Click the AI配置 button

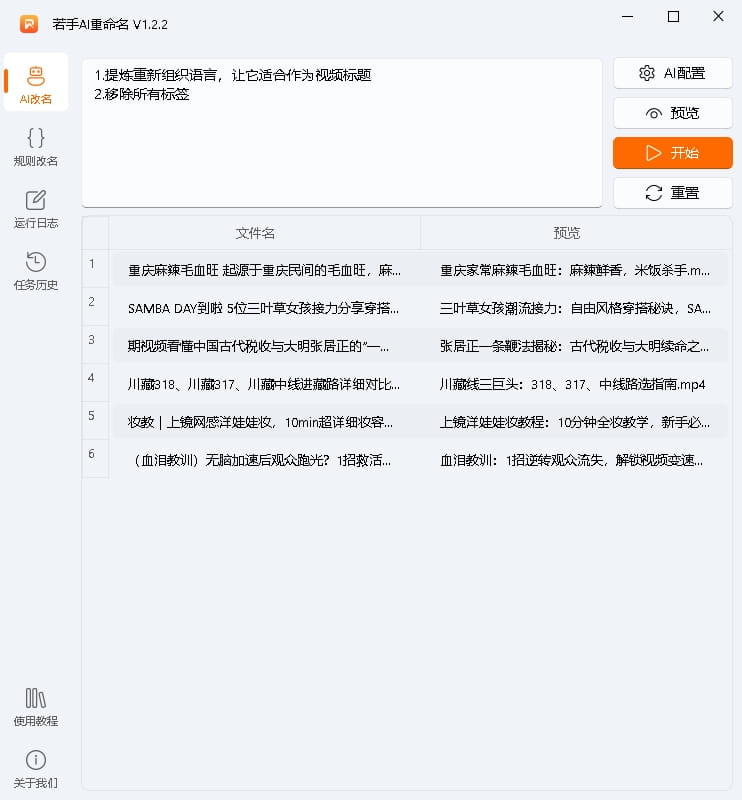[x=673, y=73]
